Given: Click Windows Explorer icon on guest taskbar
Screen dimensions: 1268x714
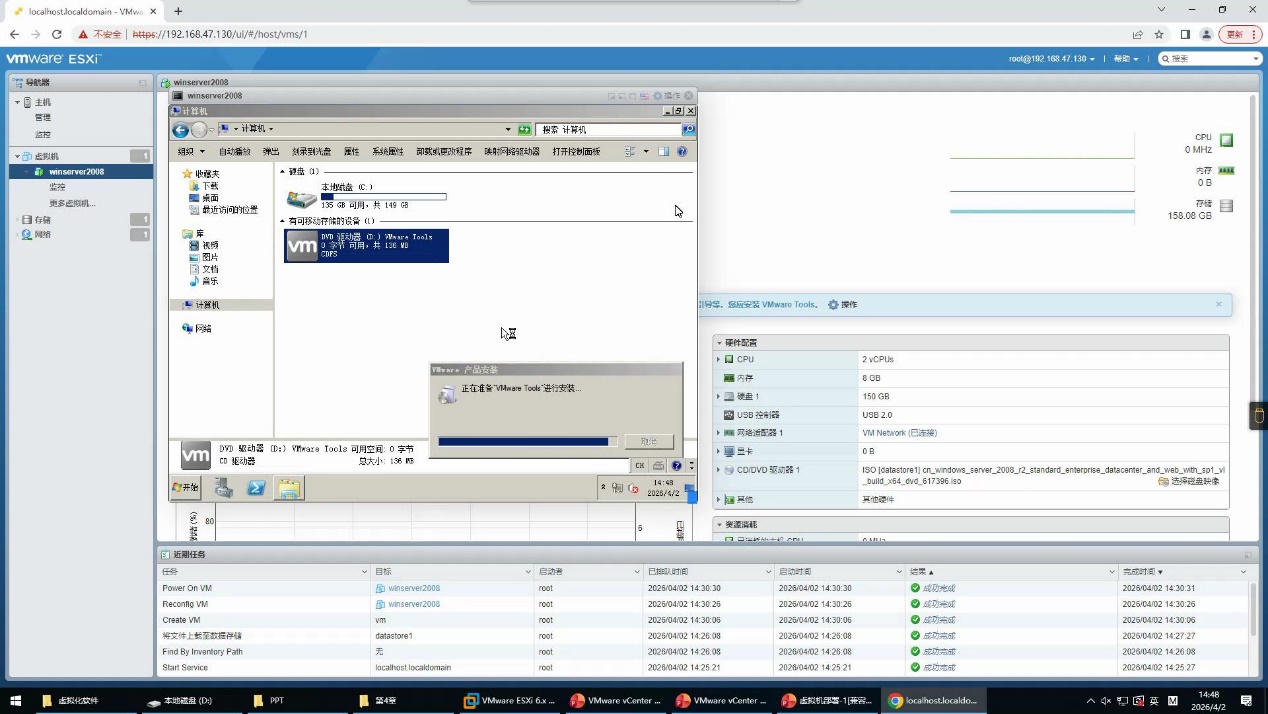Looking at the screenshot, I should click(x=289, y=488).
